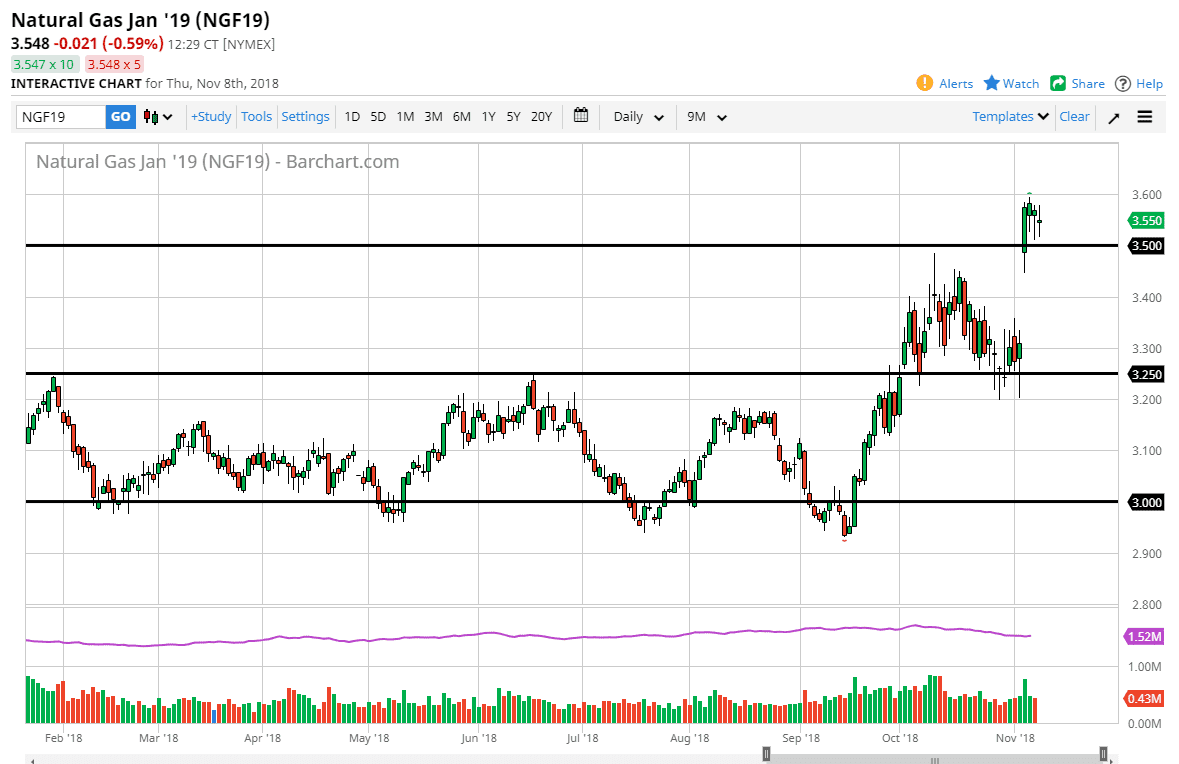The image size is (1179, 764).
Task: Click the red 0.43M volume label
Action: 1144,699
